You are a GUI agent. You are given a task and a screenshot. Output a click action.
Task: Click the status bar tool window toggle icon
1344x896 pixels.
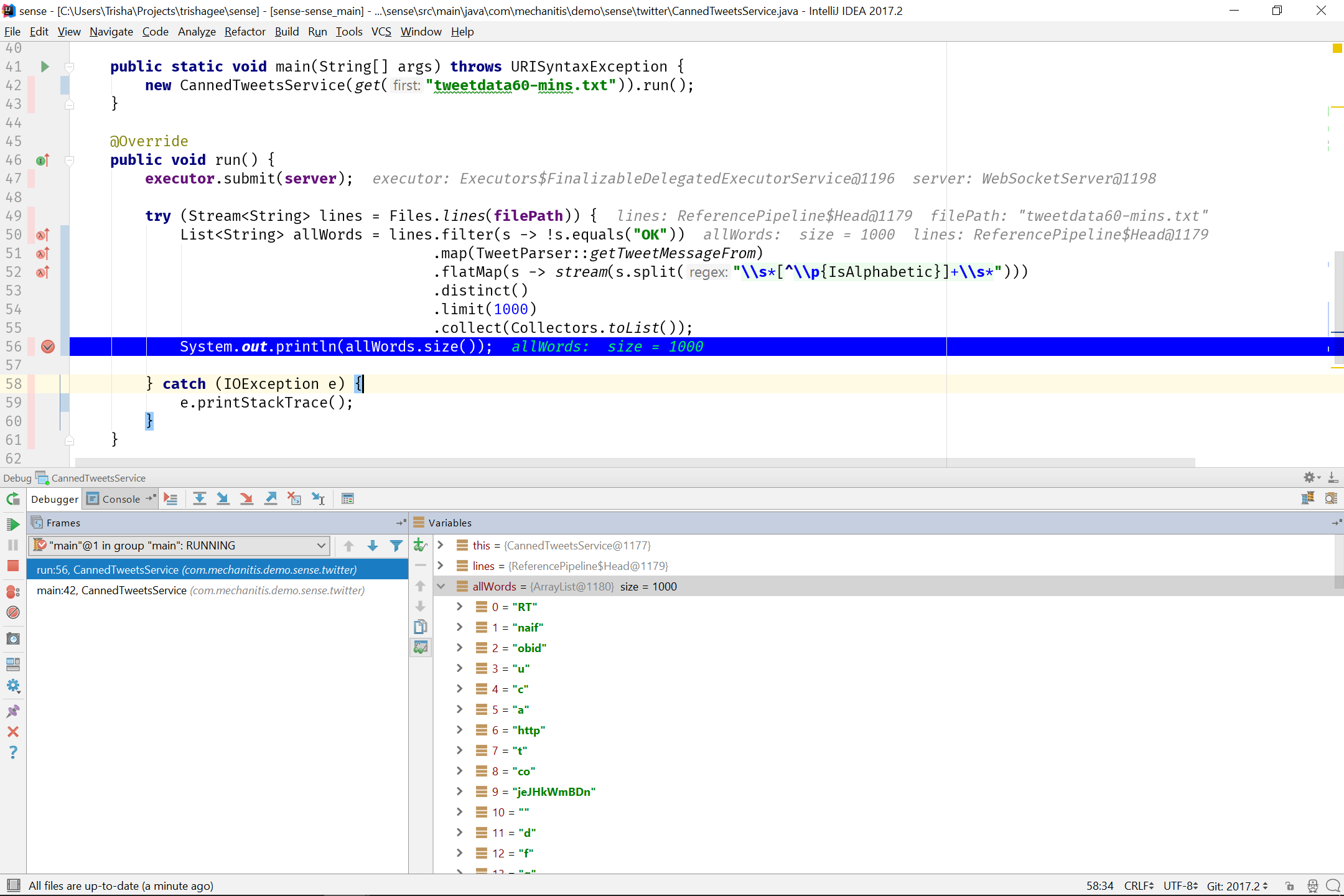tap(13, 885)
